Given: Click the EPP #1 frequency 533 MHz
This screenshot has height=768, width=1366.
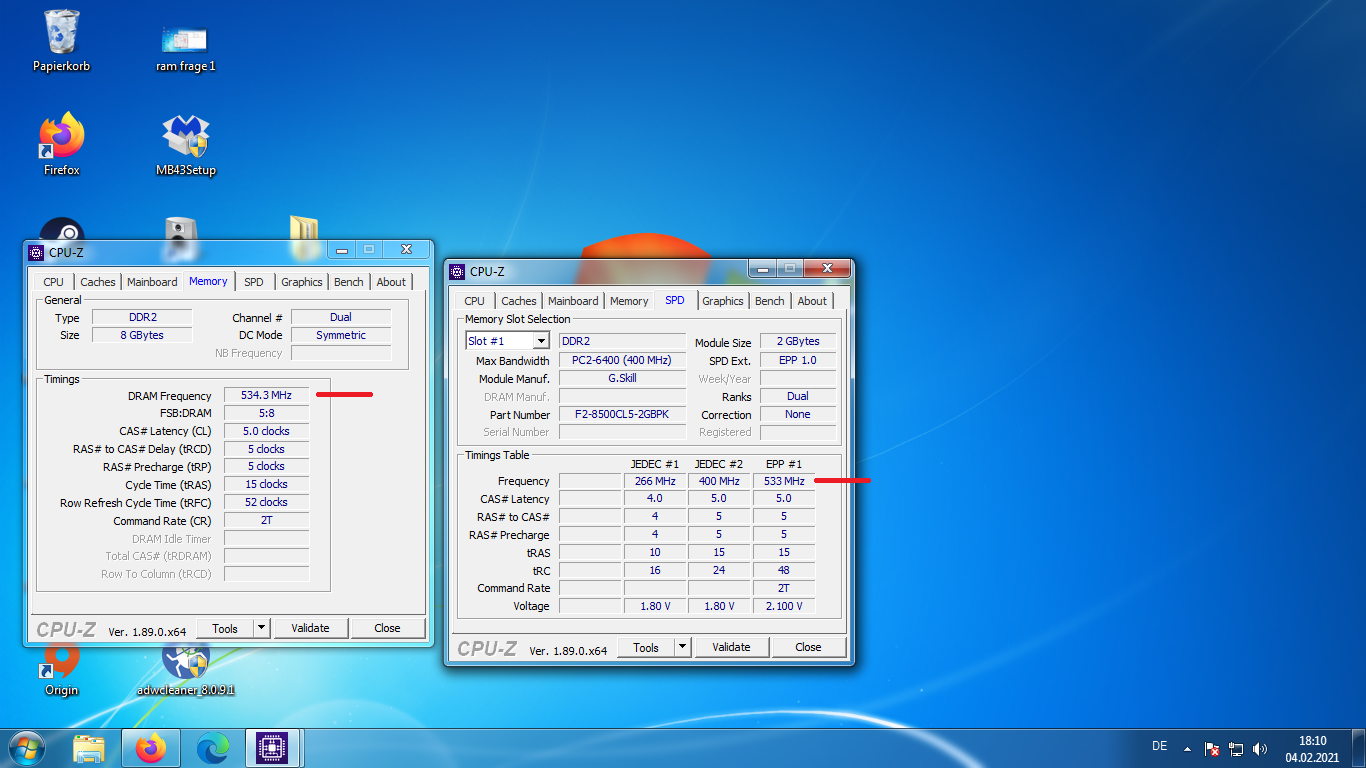Looking at the screenshot, I should click(x=784, y=481).
